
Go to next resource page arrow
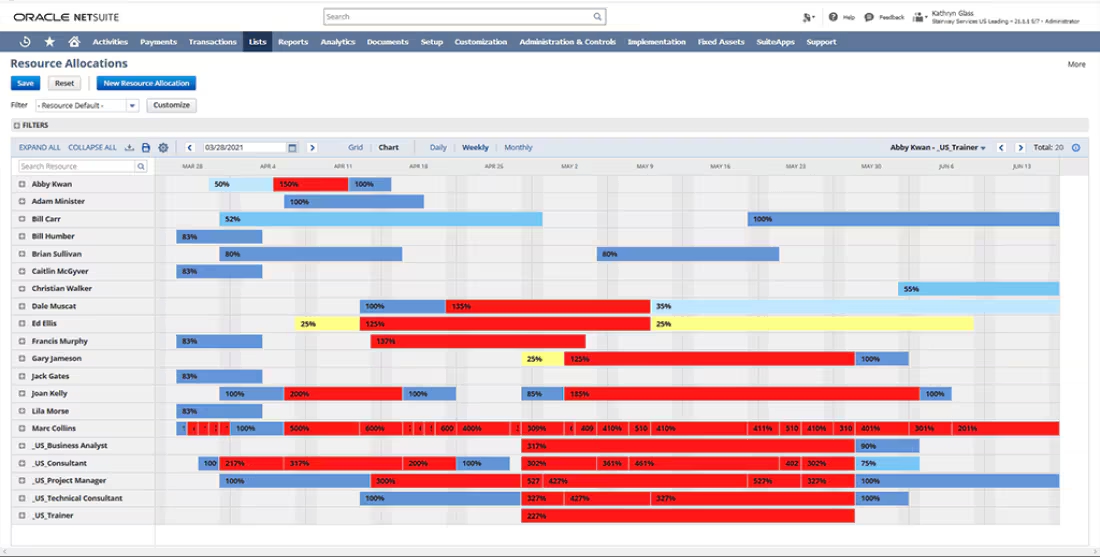pyautogui.click(x=1020, y=147)
